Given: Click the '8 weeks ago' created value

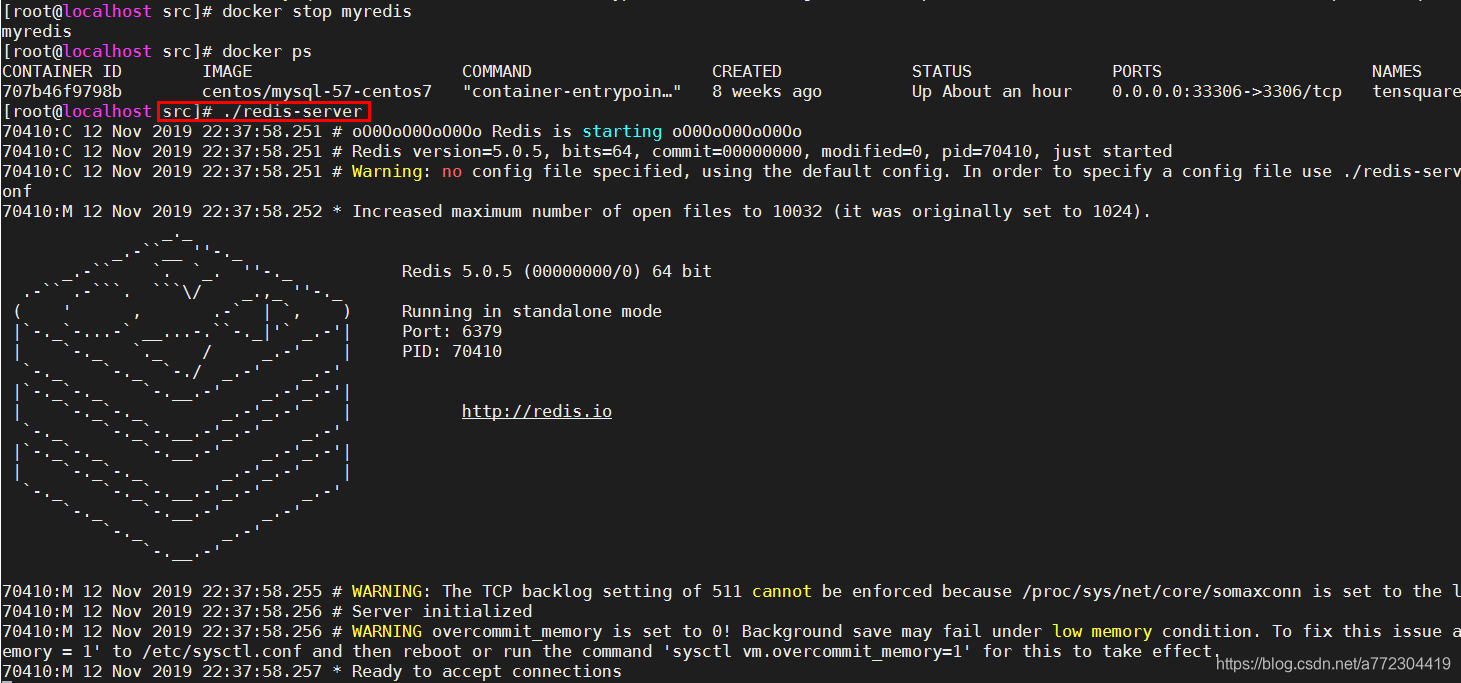Looking at the screenshot, I should pyautogui.click(x=767, y=91).
